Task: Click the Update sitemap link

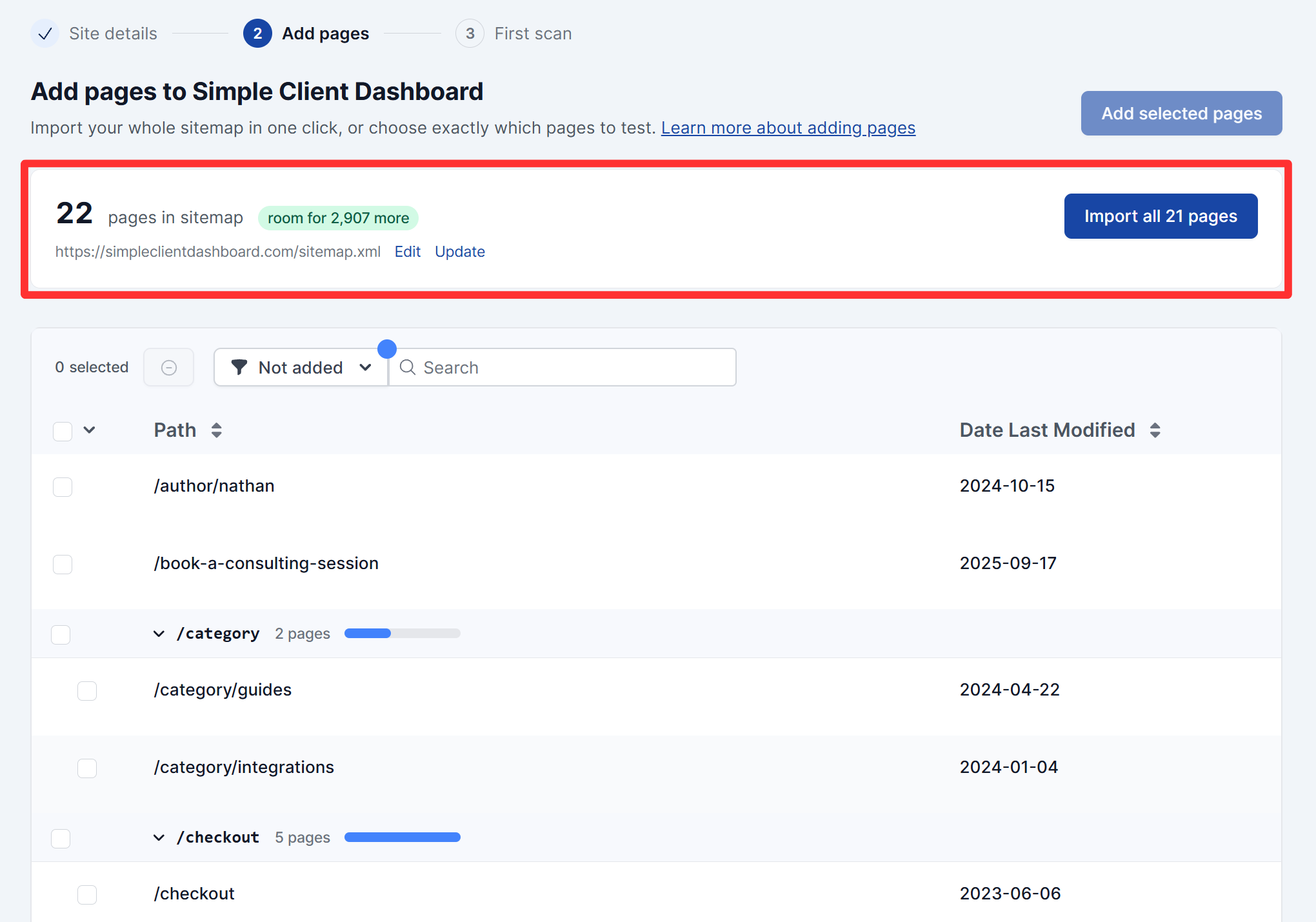Action: pyautogui.click(x=459, y=252)
